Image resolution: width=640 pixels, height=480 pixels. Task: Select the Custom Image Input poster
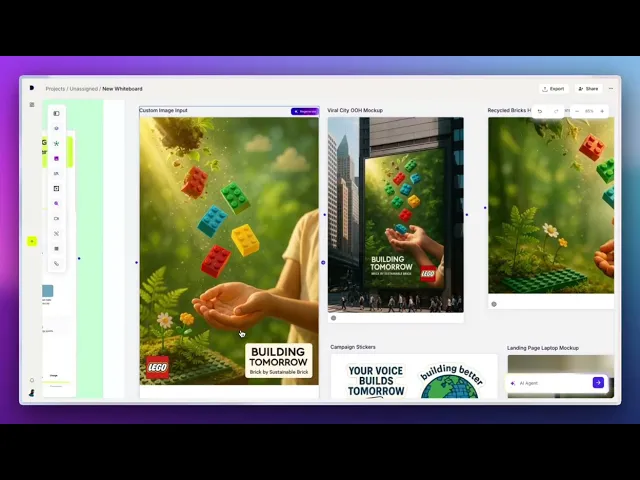(x=229, y=251)
